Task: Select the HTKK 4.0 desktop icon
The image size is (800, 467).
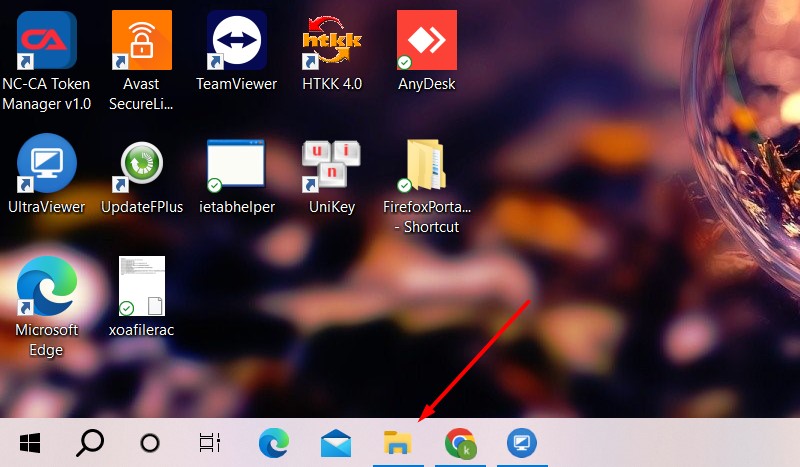Action: pos(332,42)
